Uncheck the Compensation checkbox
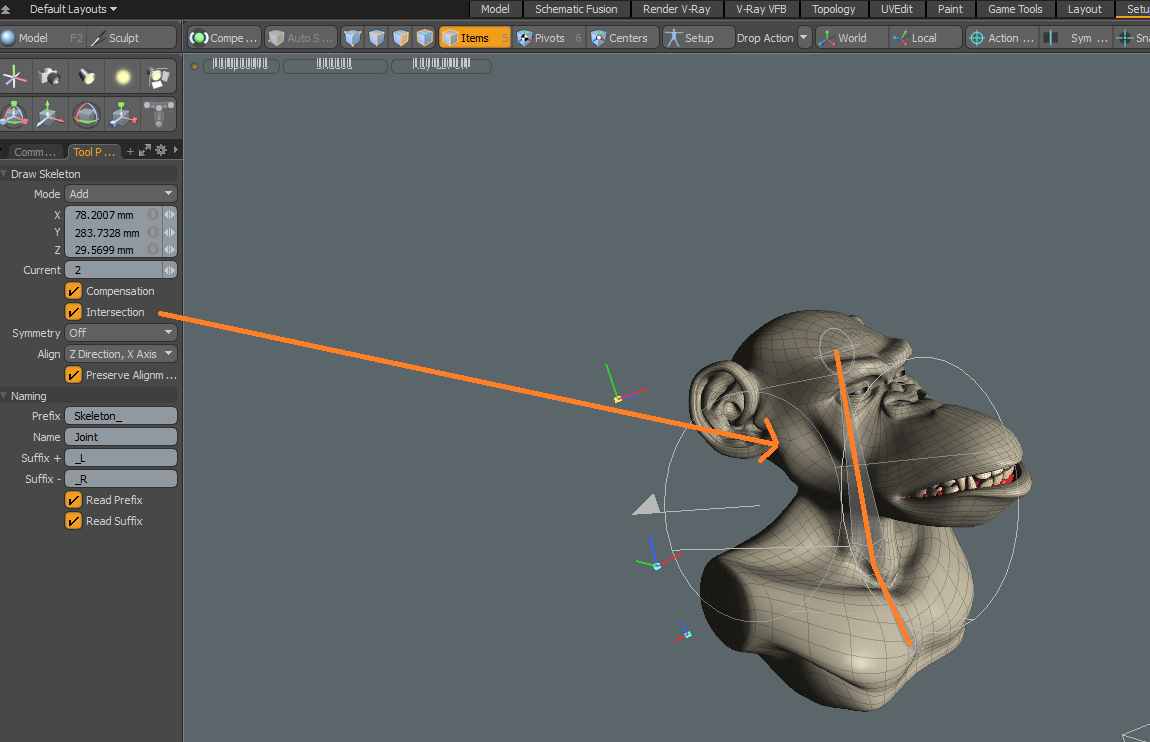This screenshot has width=1150, height=742. (73, 291)
